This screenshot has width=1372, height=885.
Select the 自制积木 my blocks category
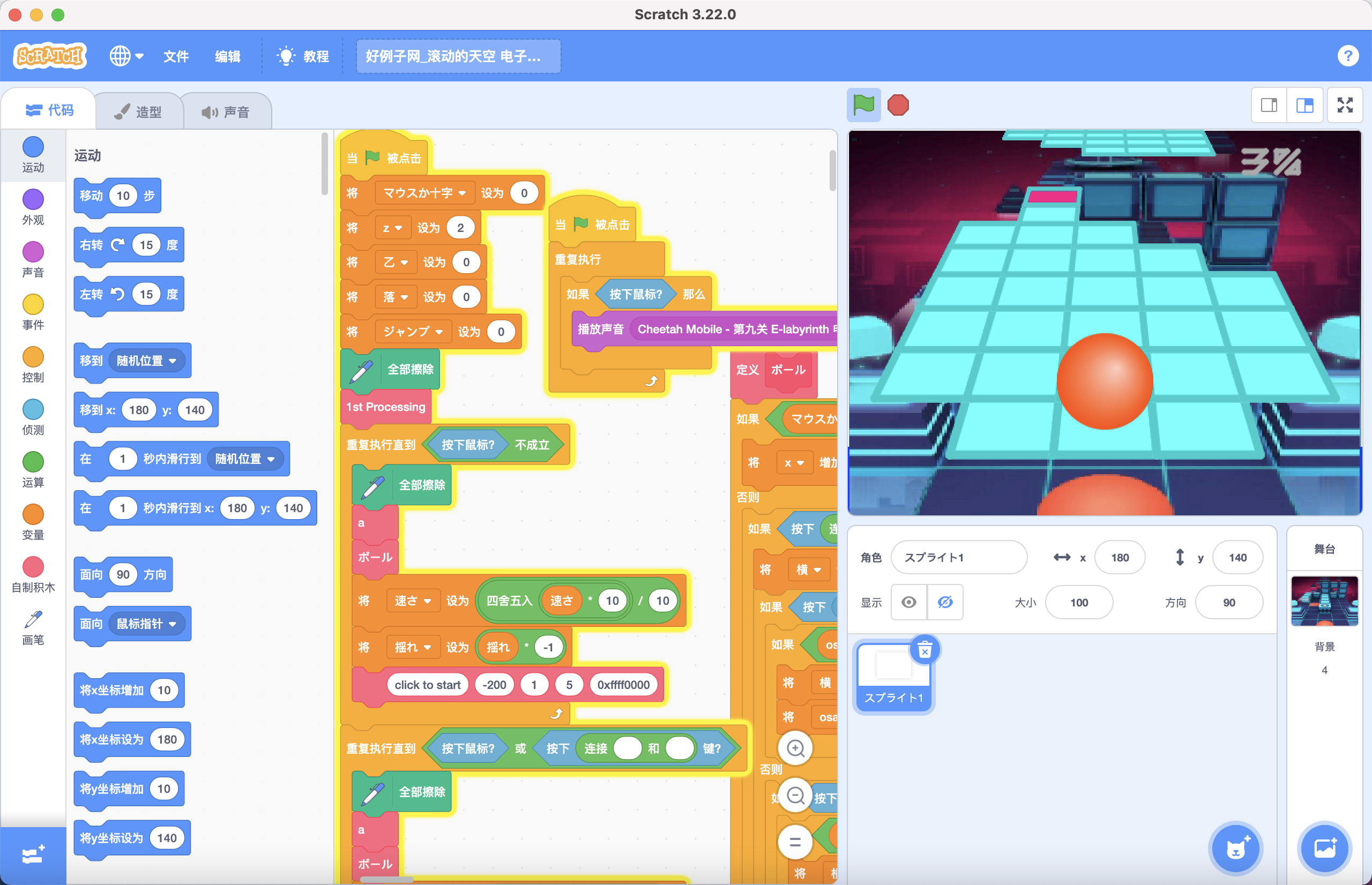[33, 575]
